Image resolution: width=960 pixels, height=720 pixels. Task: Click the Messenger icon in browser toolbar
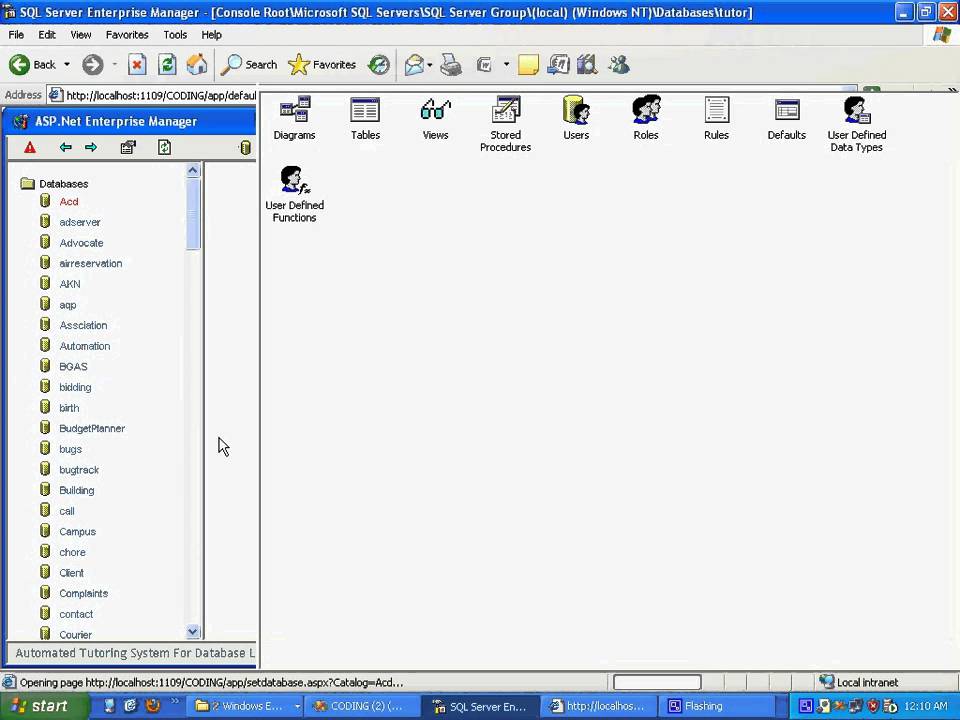pos(619,64)
